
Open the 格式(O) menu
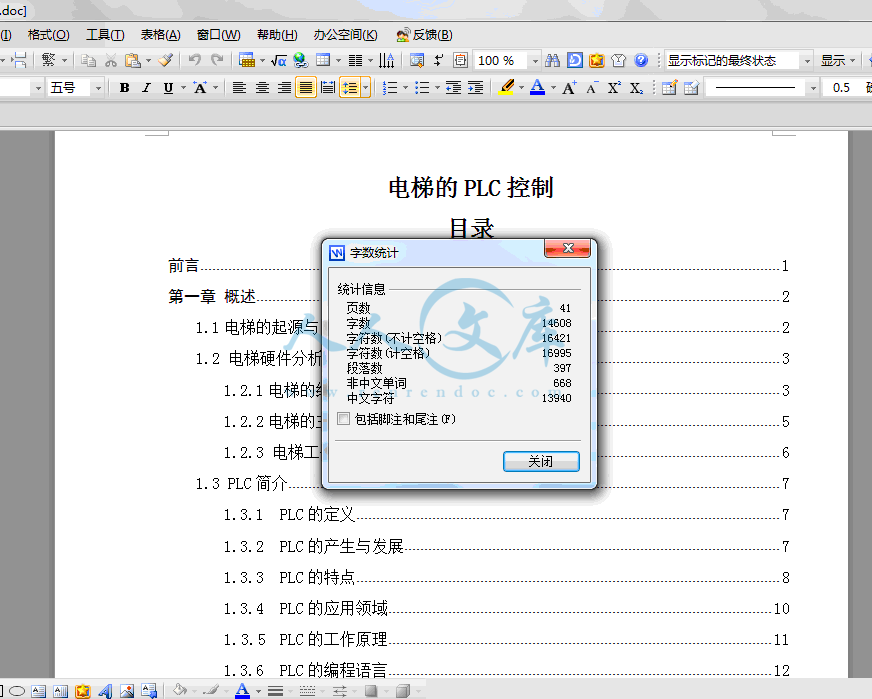48,34
